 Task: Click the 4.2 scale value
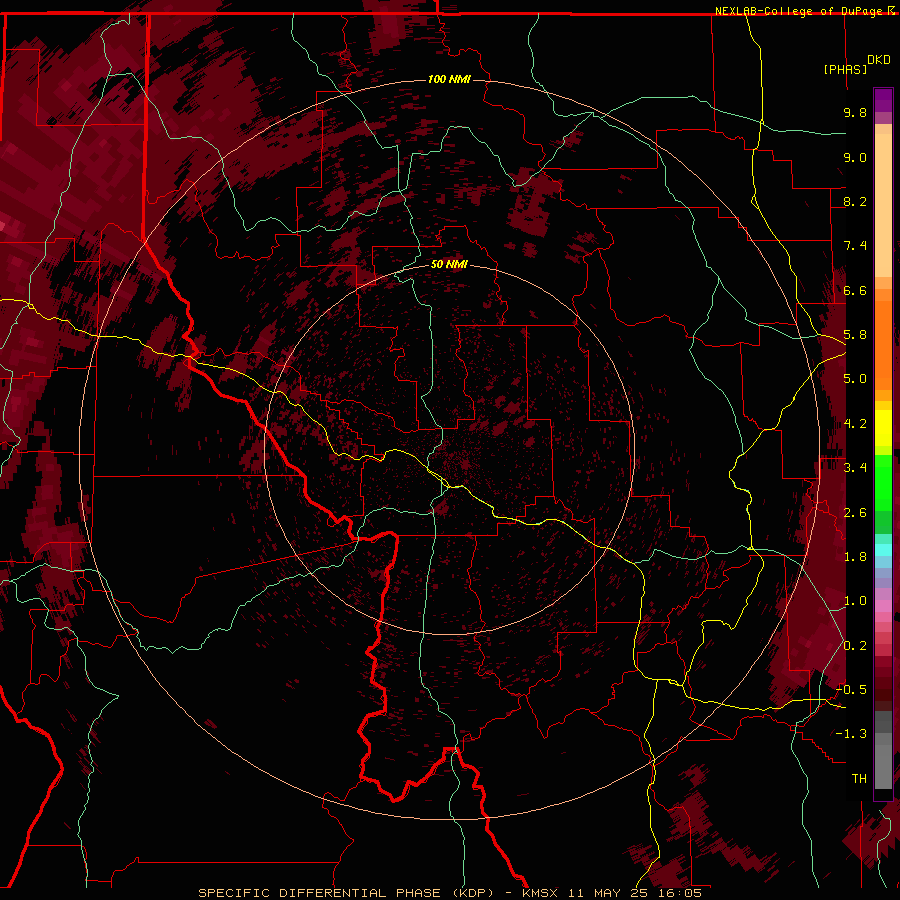855,424
